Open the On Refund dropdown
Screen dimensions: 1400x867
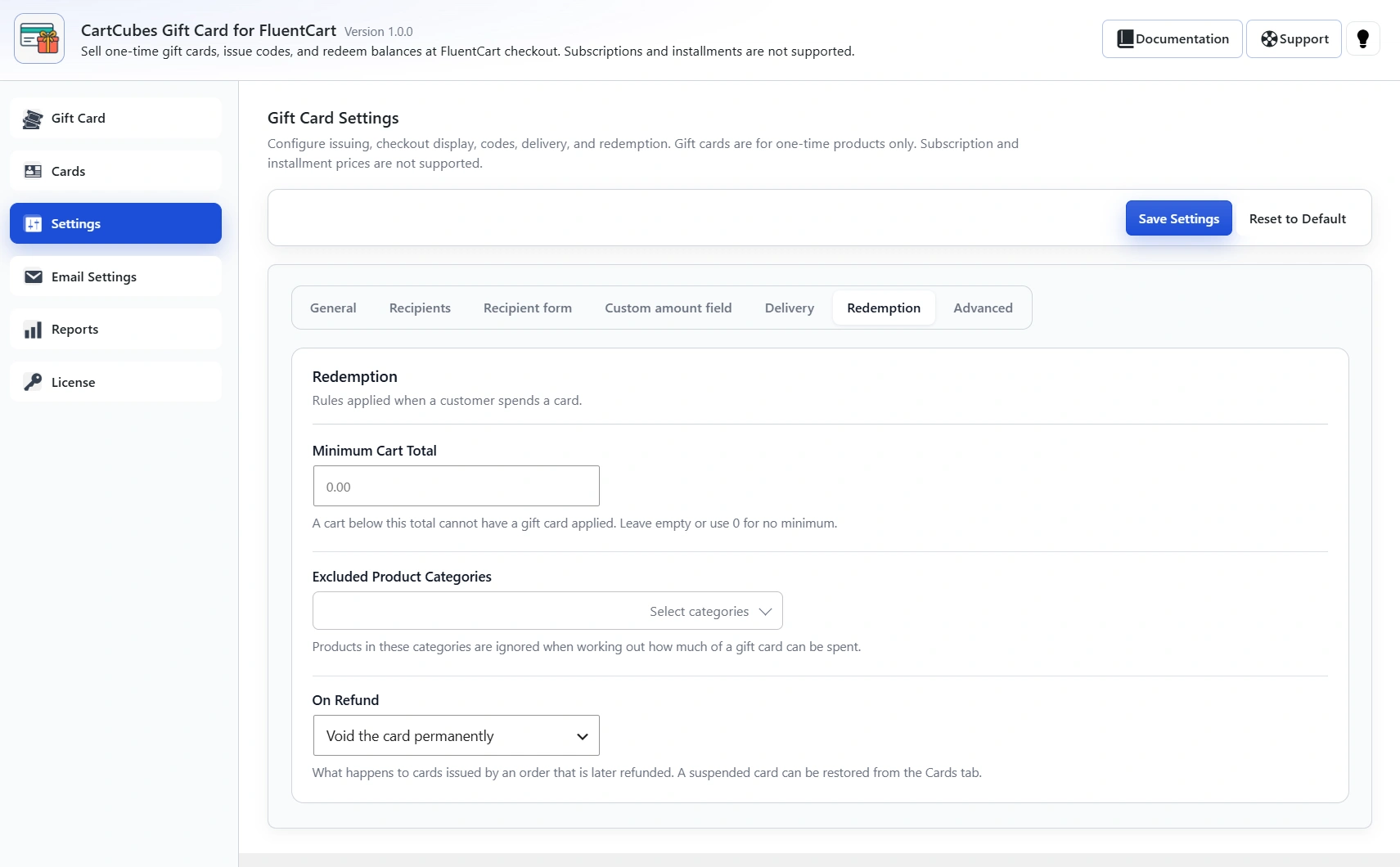pos(457,735)
